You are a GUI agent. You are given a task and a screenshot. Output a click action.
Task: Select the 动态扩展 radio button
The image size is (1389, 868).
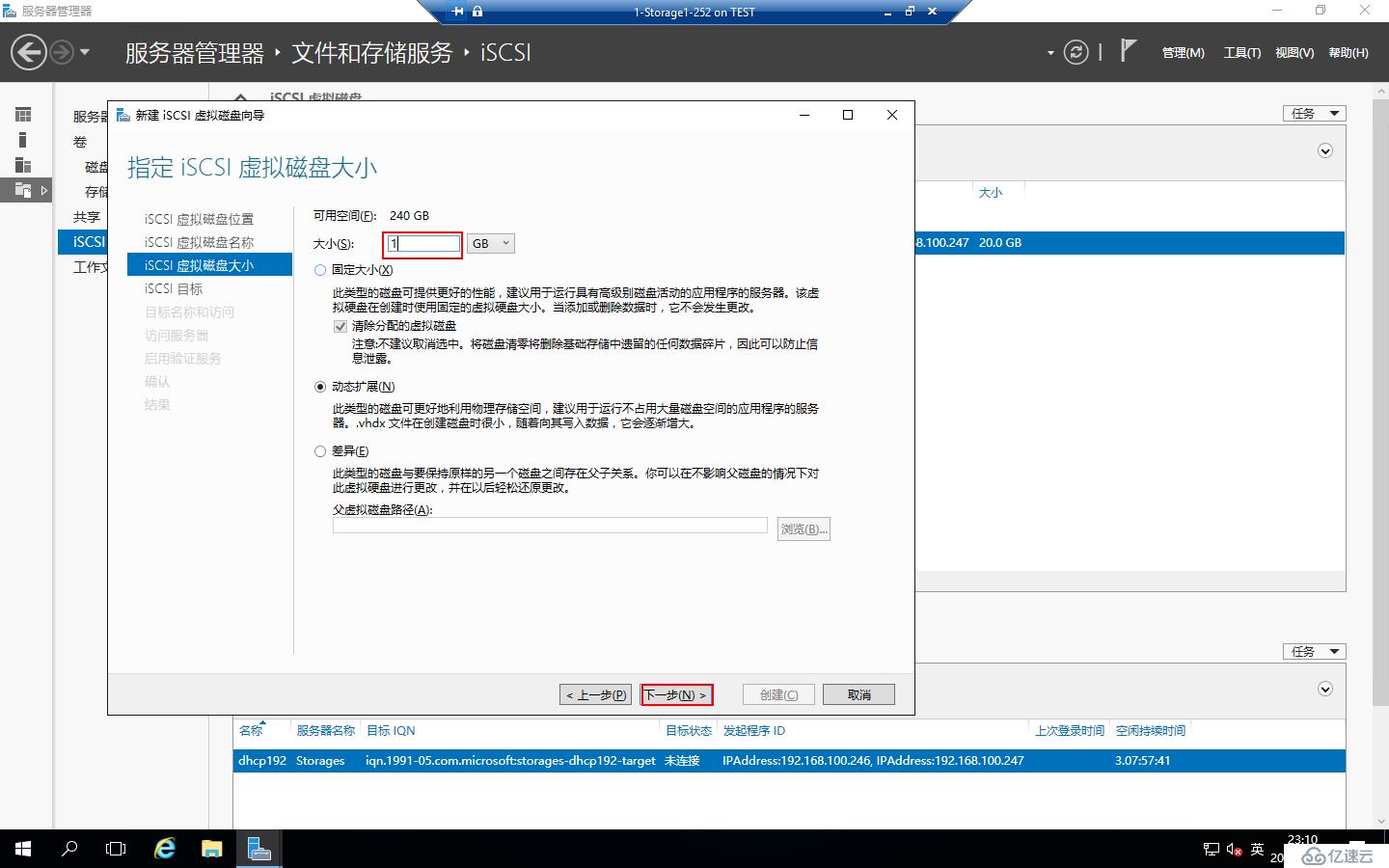click(x=320, y=387)
